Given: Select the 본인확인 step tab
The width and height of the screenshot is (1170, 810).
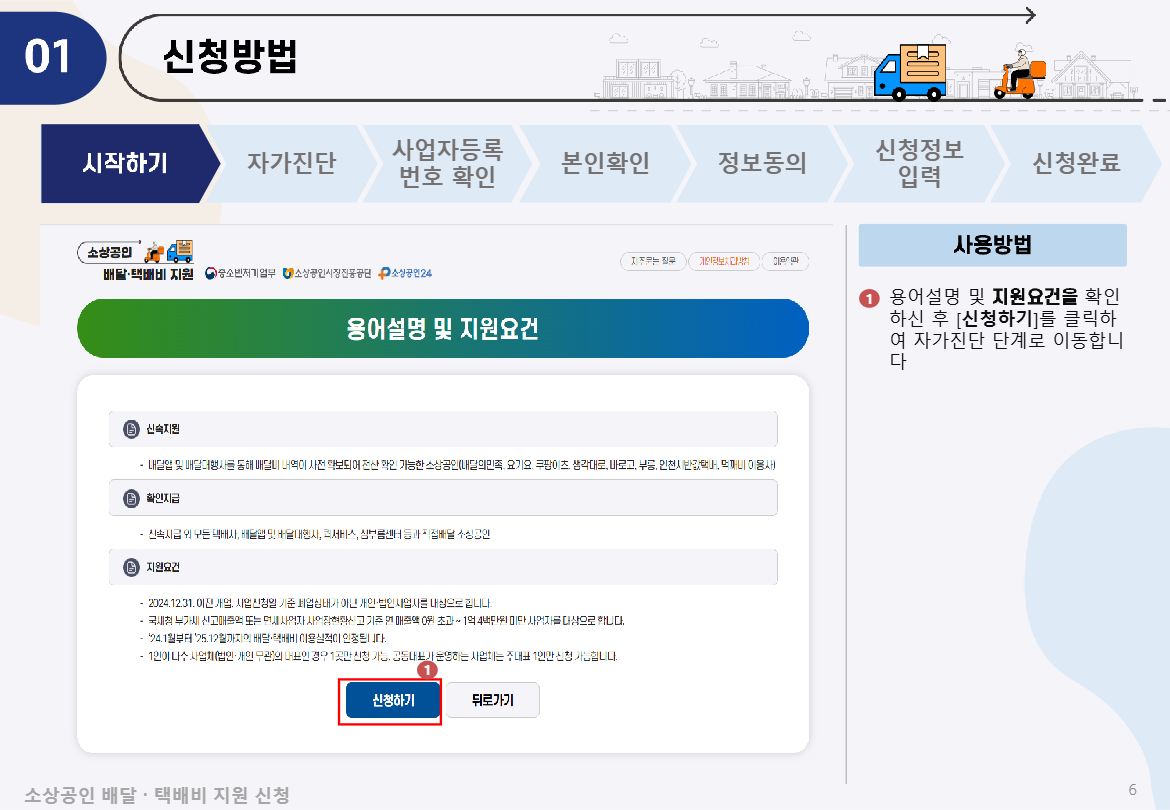Looking at the screenshot, I should [x=605, y=163].
